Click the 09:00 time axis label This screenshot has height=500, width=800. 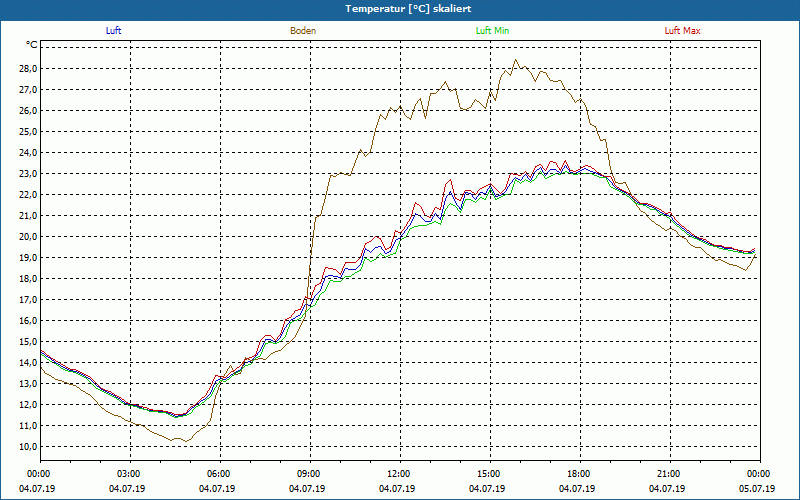point(310,474)
